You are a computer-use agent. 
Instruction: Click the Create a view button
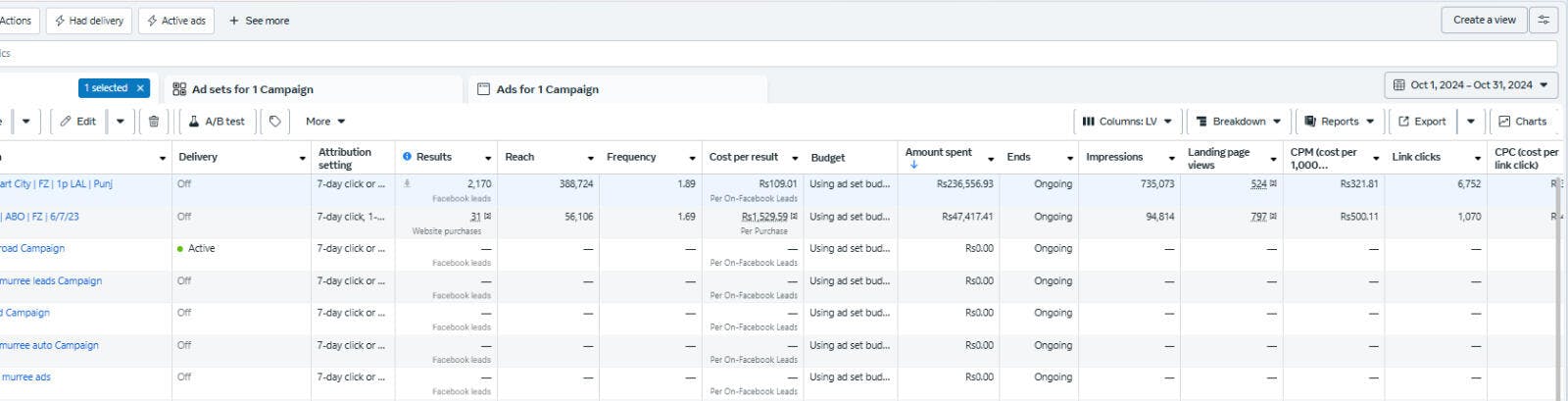tap(1483, 20)
